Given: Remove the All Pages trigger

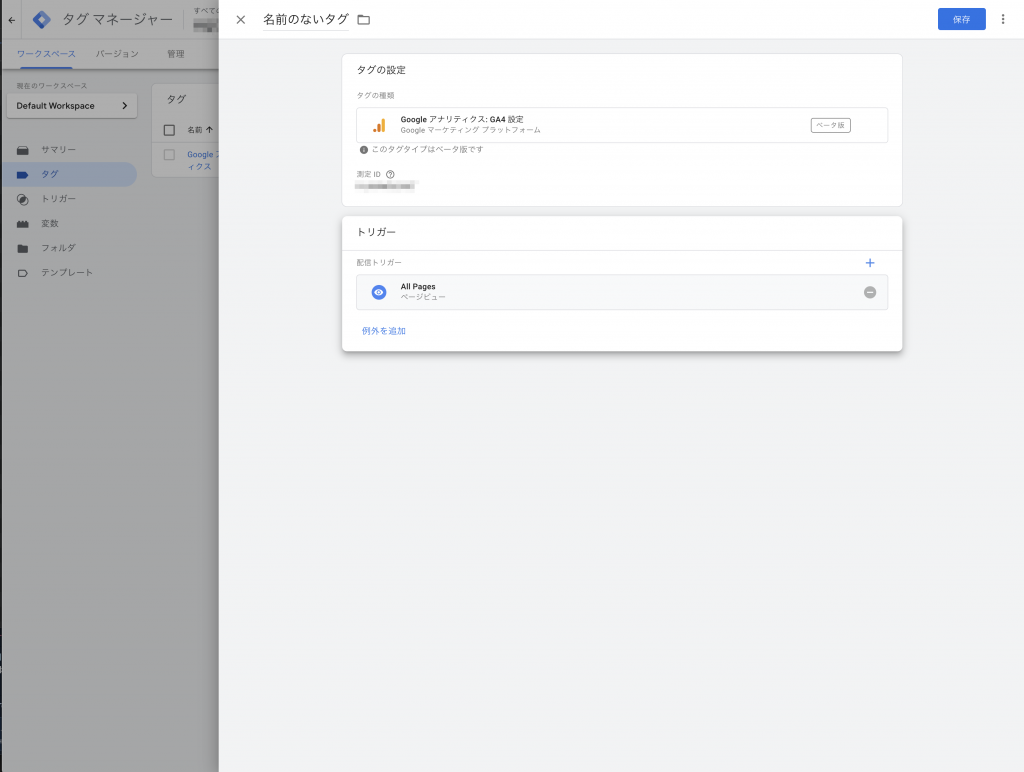Looking at the screenshot, I should (869, 293).
